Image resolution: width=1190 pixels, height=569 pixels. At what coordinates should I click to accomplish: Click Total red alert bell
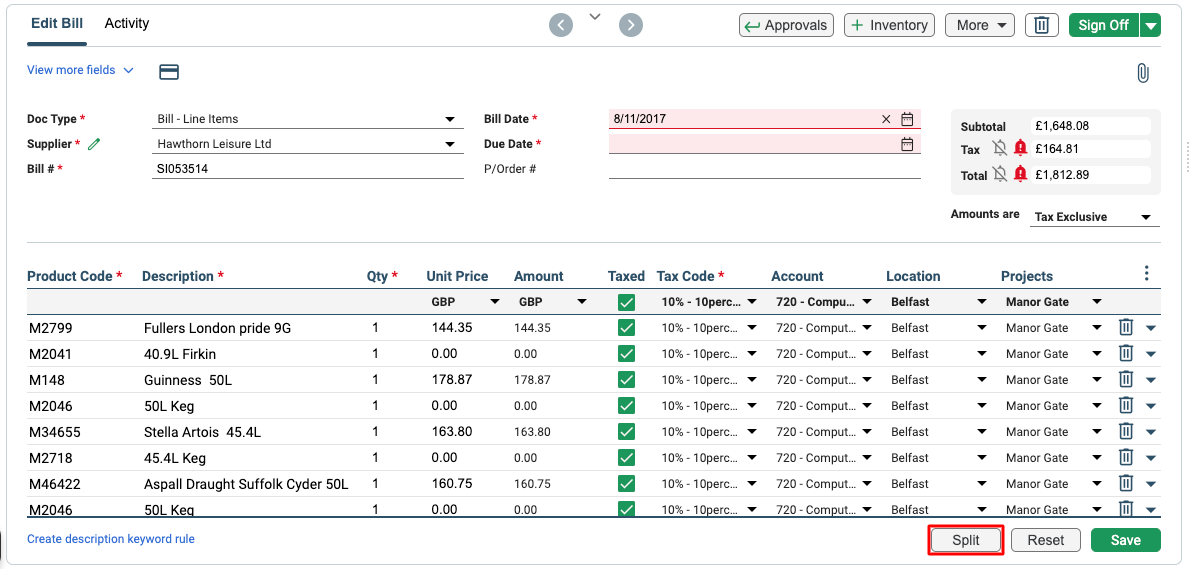click(x=1021, y=174)
